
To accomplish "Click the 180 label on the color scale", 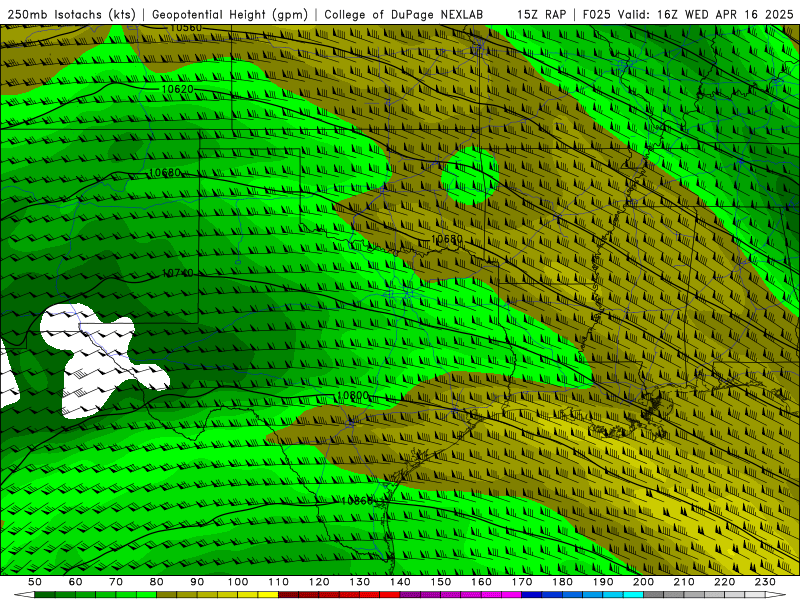I will tap(562, 582).
